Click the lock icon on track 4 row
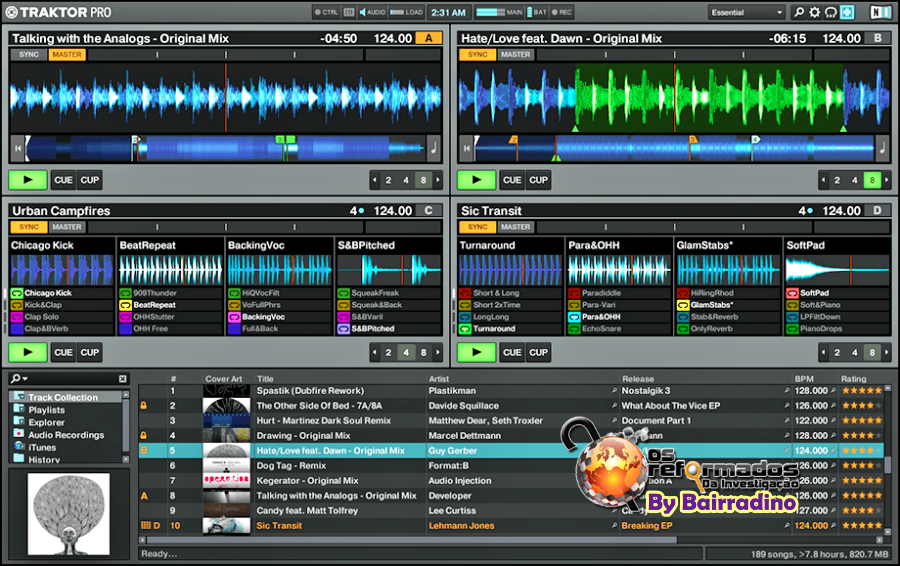Screen dimensions: 900x566 pos(144,435)
